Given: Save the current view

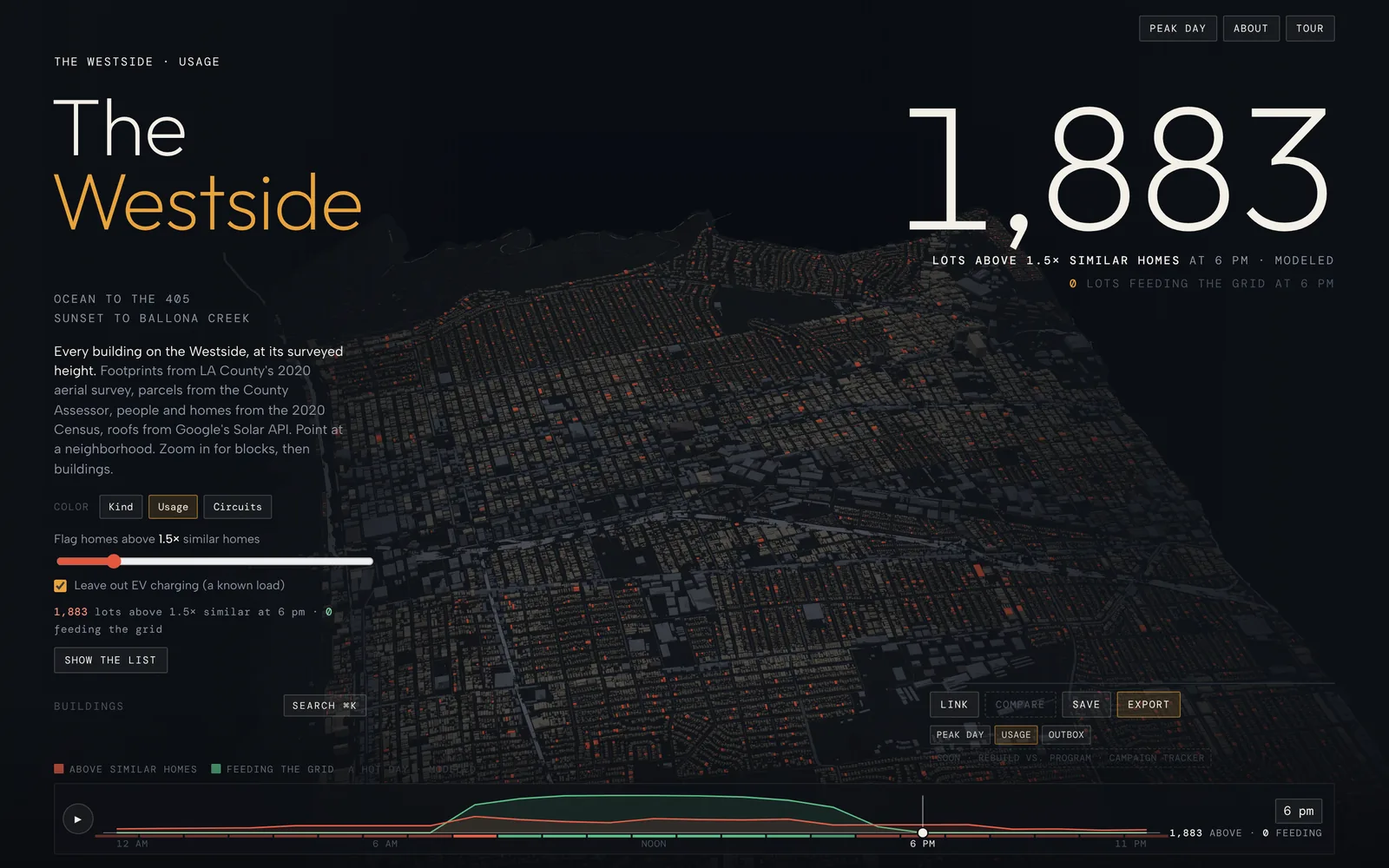Looking at the screenshot, I should (x=1086, y=705).
